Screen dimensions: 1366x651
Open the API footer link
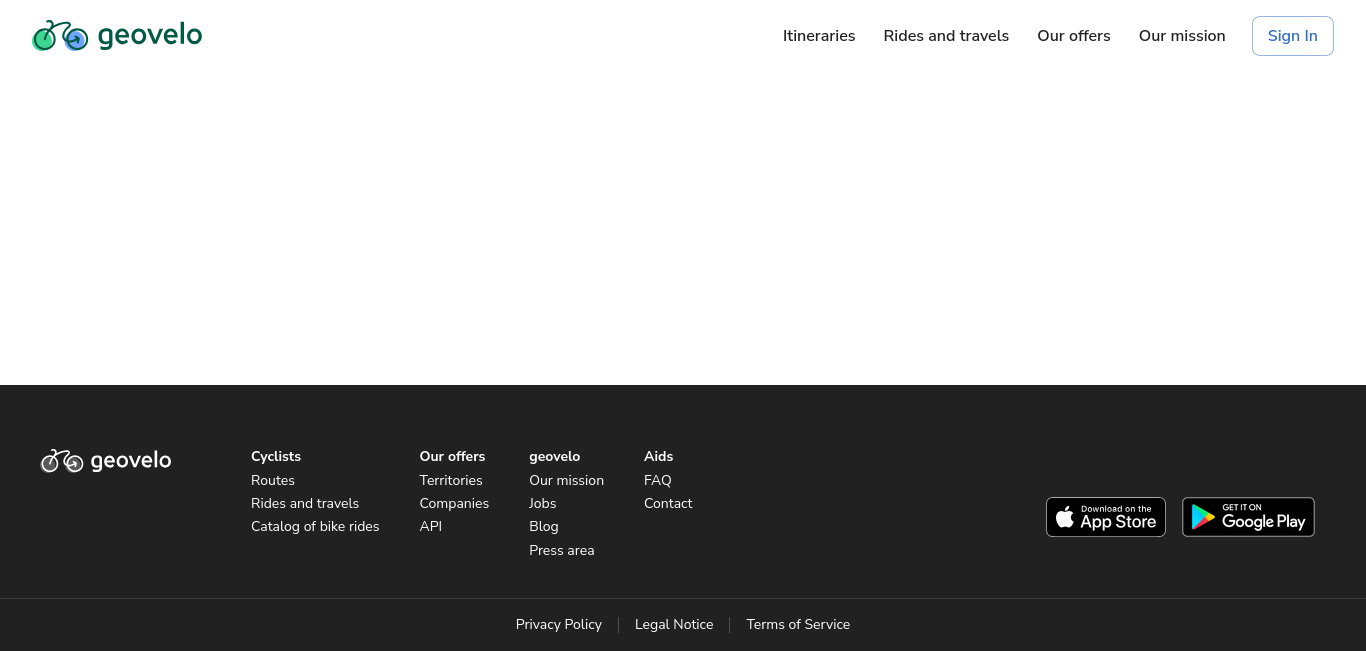[431, 526]
